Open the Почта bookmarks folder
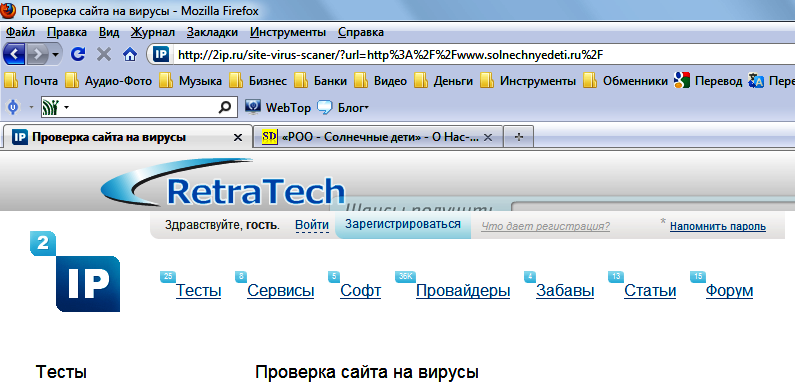This screenshot has height=390, width=795. coord(31,81)
